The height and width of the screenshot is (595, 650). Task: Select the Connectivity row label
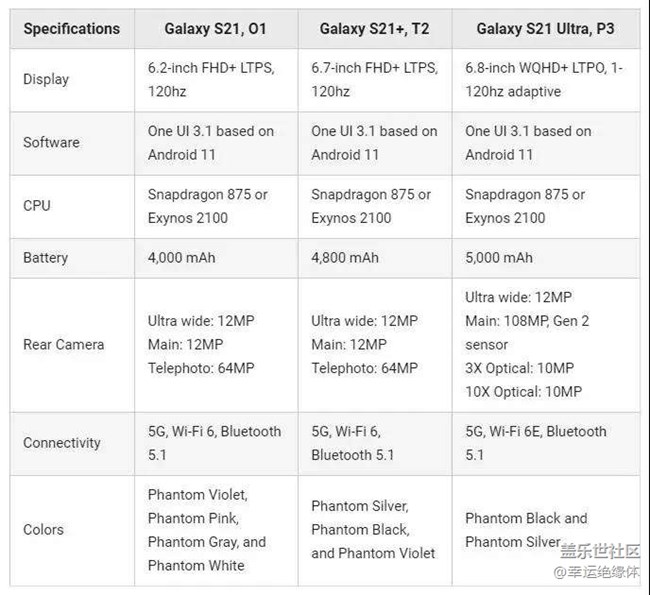[62, 442]
